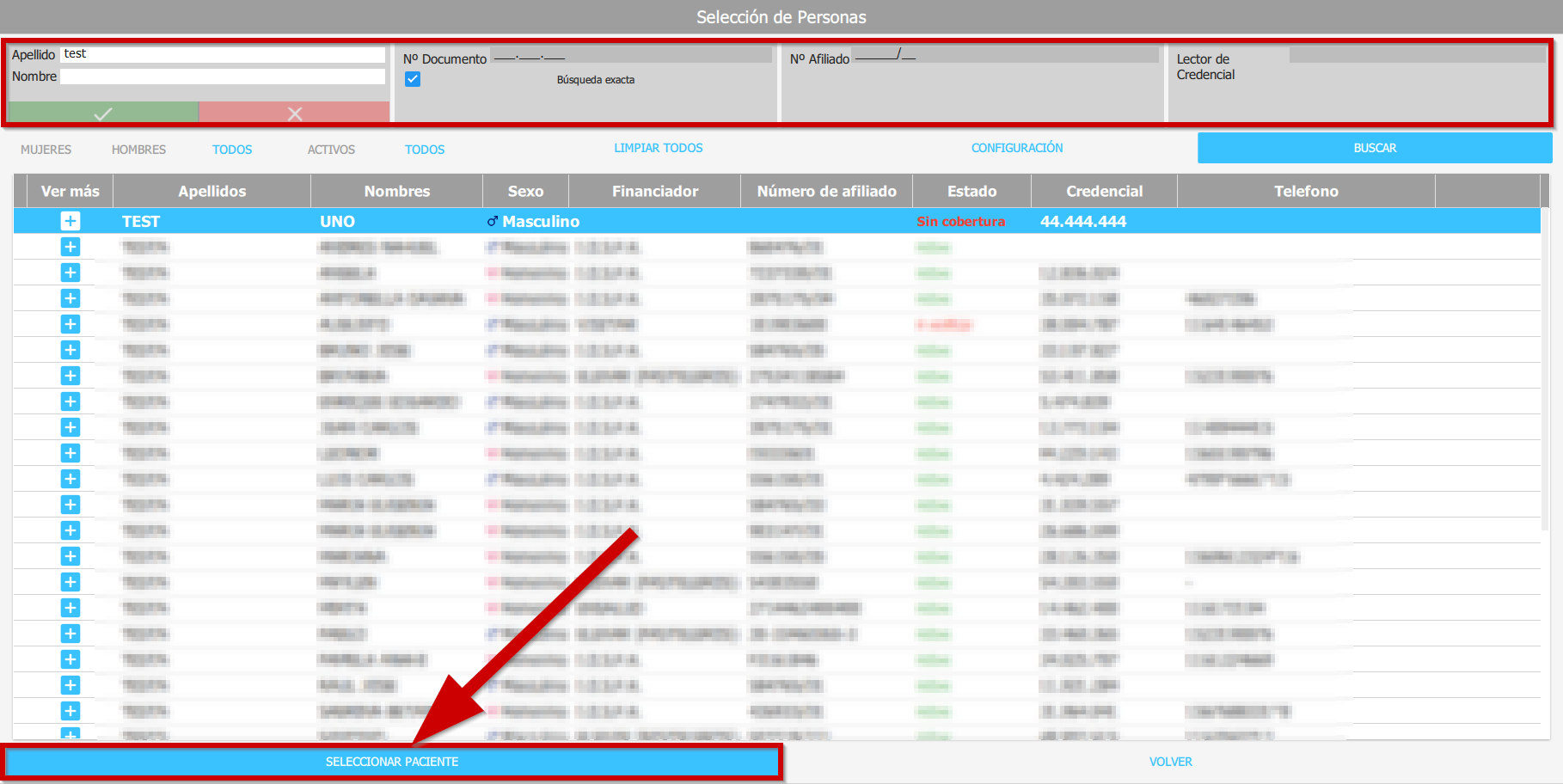
Task: Select the TEST UNO patient row
Action: pyautogui.click(x=688, y=221)
